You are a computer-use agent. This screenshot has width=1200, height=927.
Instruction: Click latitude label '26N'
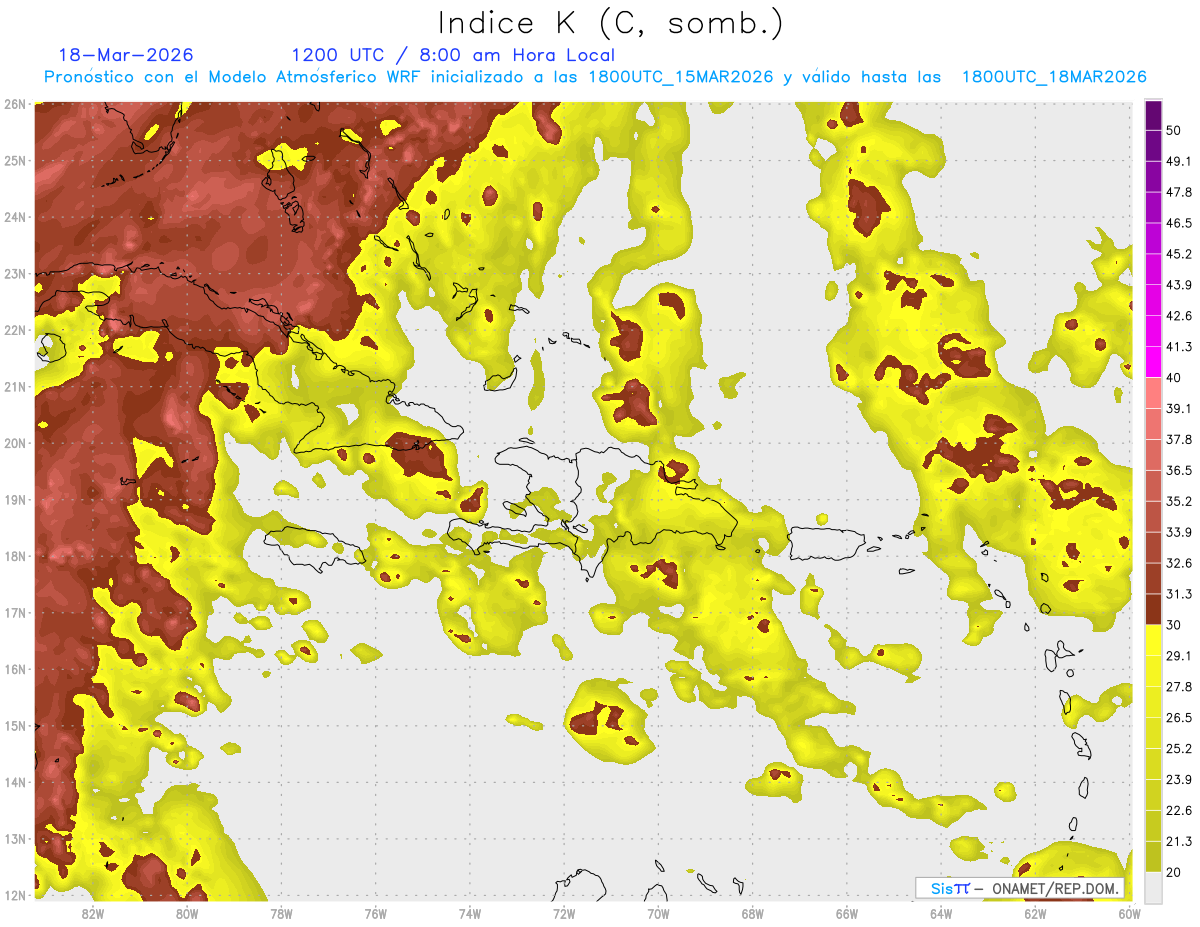[15, 104]
